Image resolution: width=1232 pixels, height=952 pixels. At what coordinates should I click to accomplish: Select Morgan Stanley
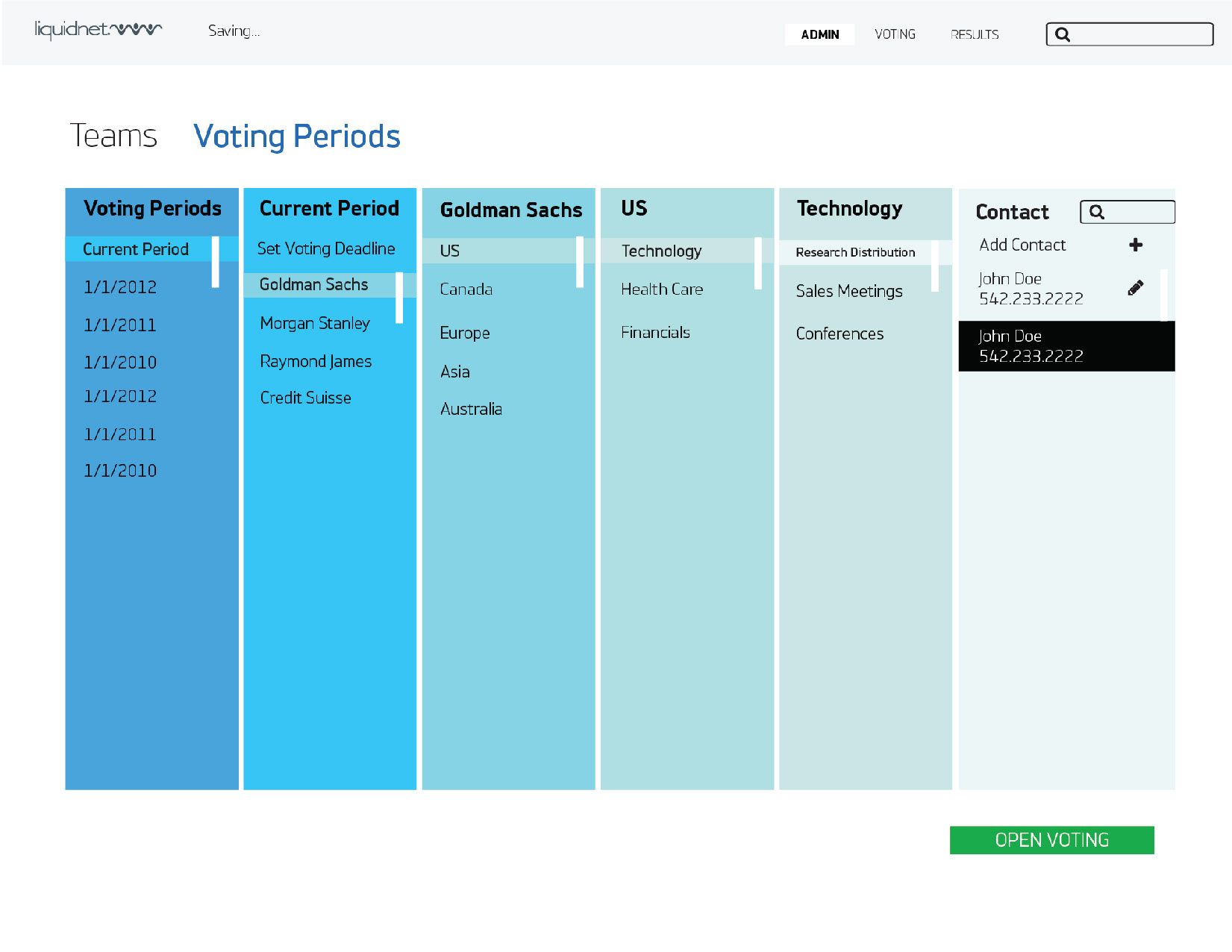315,323
